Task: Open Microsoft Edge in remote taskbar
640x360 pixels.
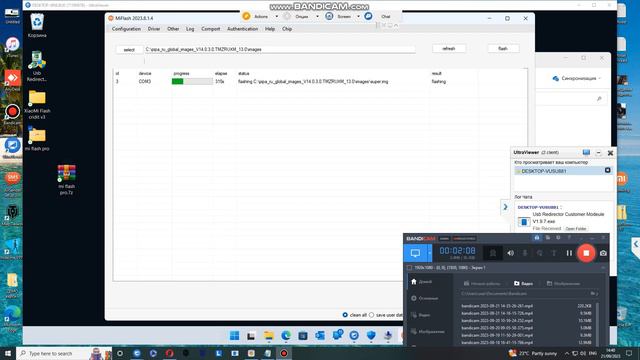Action: pos(286,336)
